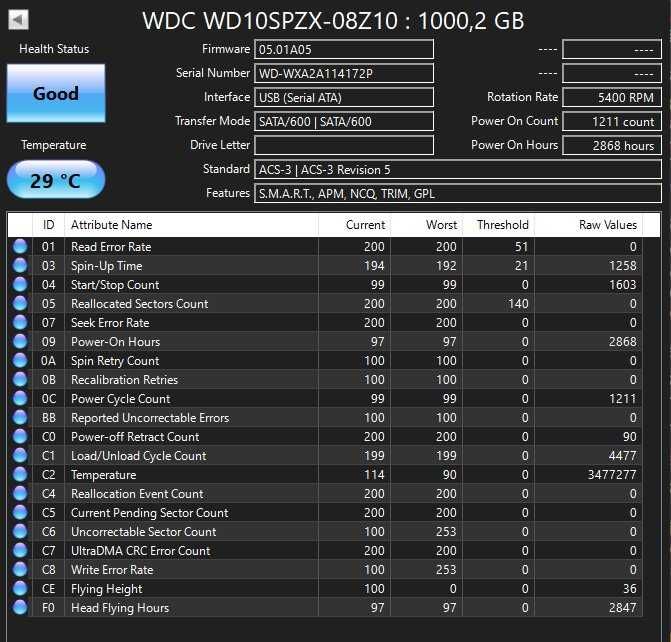Screen dimensions: 671x642
Task: Click the status orb for Reallocated Sectors Count
Action: point(20,303)
